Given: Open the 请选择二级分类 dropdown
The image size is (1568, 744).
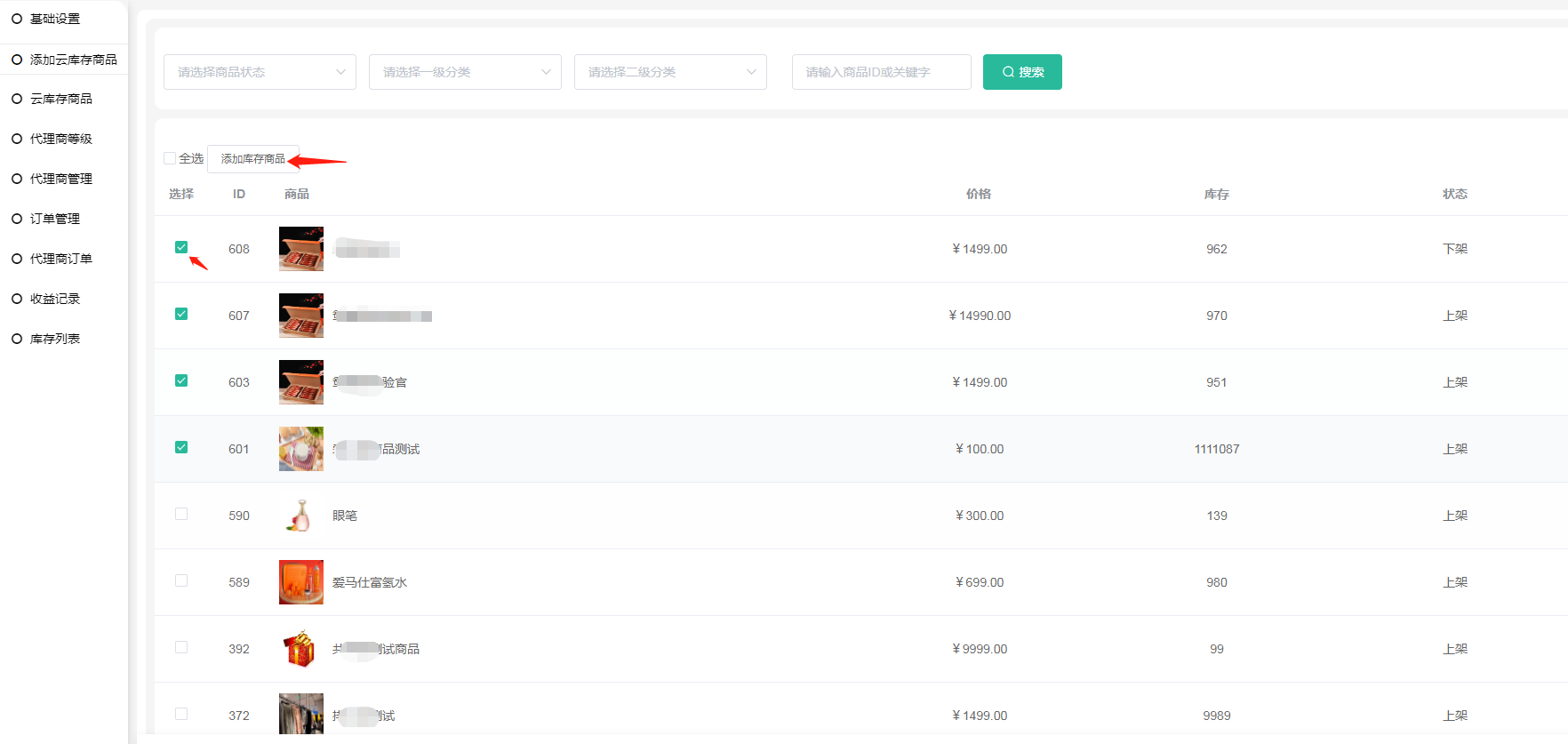Looking at the screenshot, I should click(670, 72).
